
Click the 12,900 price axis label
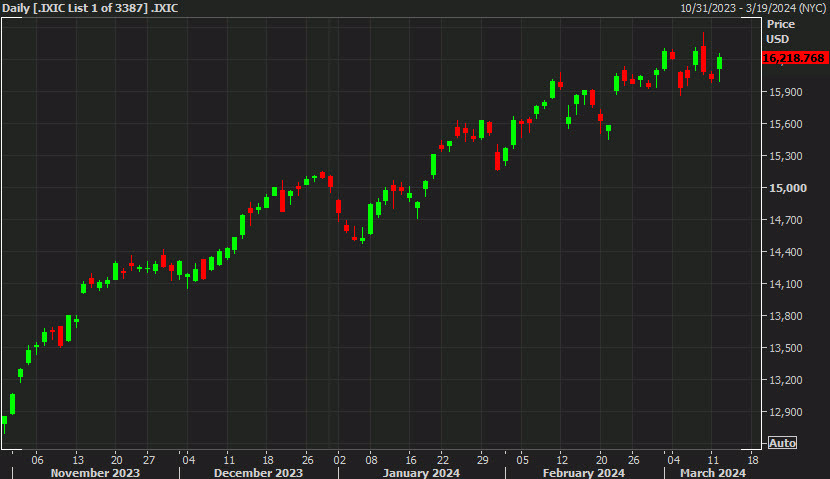tap(786, 412)
